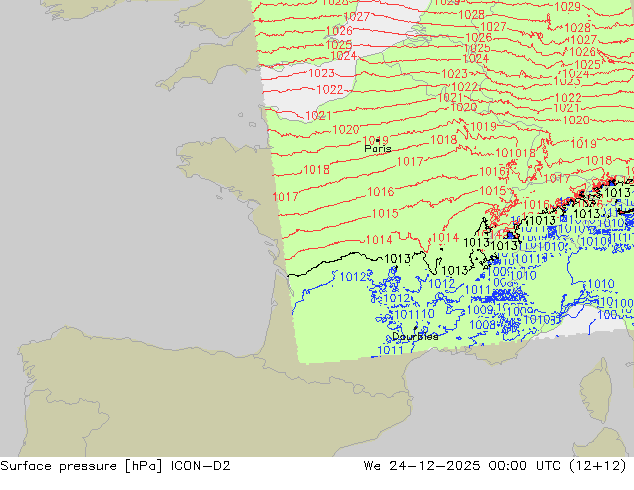This screenshot has width=634, height=490.
Task: Click the fully visible 1029 label at top right
Action: (568, 7)
